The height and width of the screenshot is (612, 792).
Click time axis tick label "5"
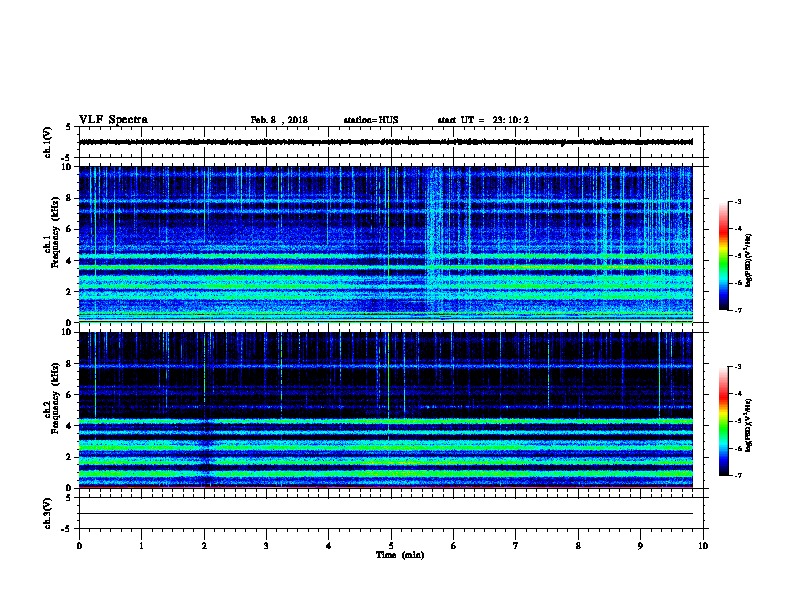click(x=391, y=546)
